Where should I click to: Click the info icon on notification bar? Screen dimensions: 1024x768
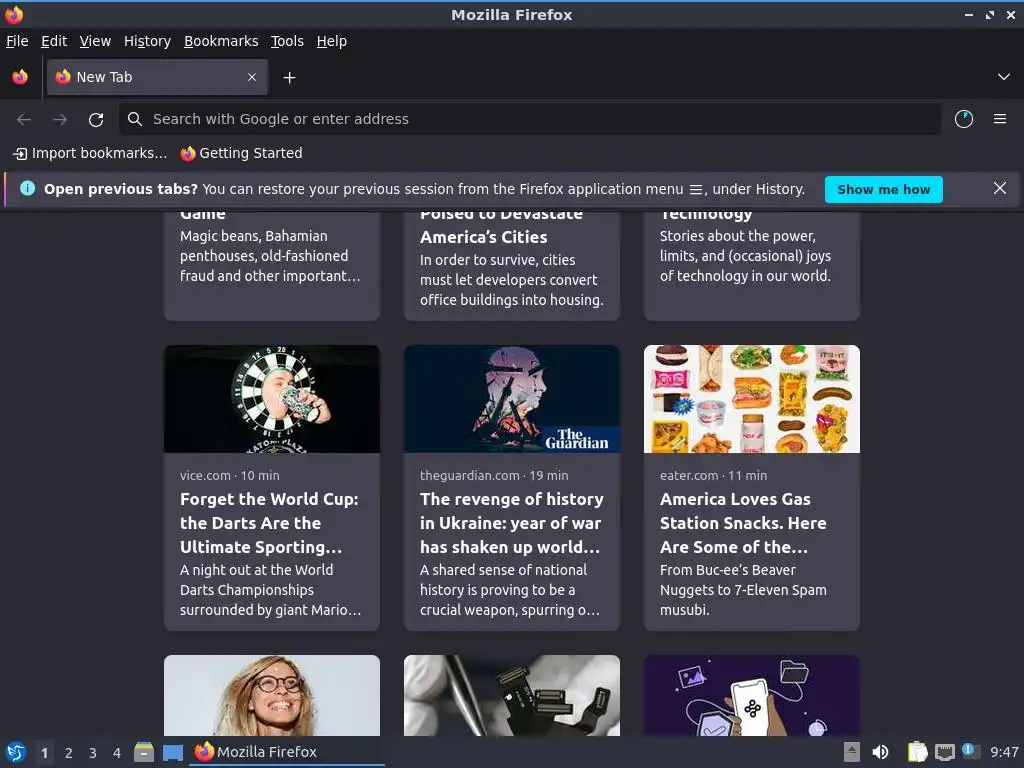click(x=27, y=189)
